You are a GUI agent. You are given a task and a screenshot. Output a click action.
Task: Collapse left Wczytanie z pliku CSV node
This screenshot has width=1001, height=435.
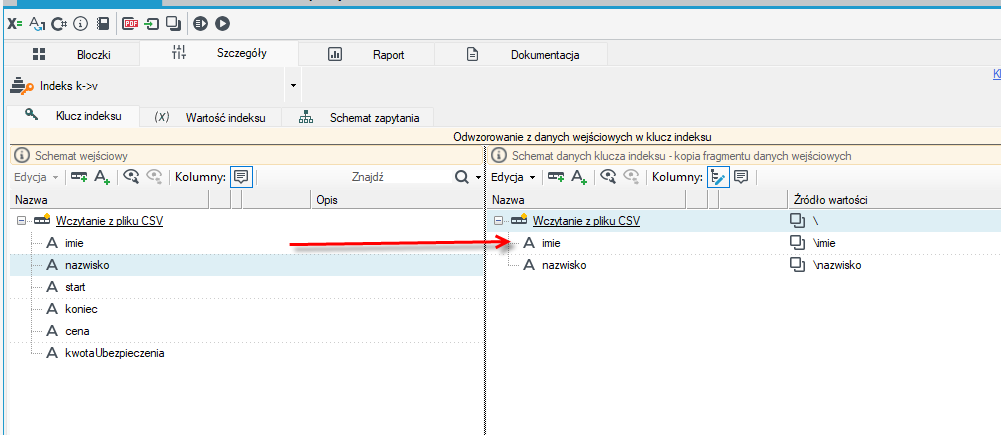click(x=22, y=221)
